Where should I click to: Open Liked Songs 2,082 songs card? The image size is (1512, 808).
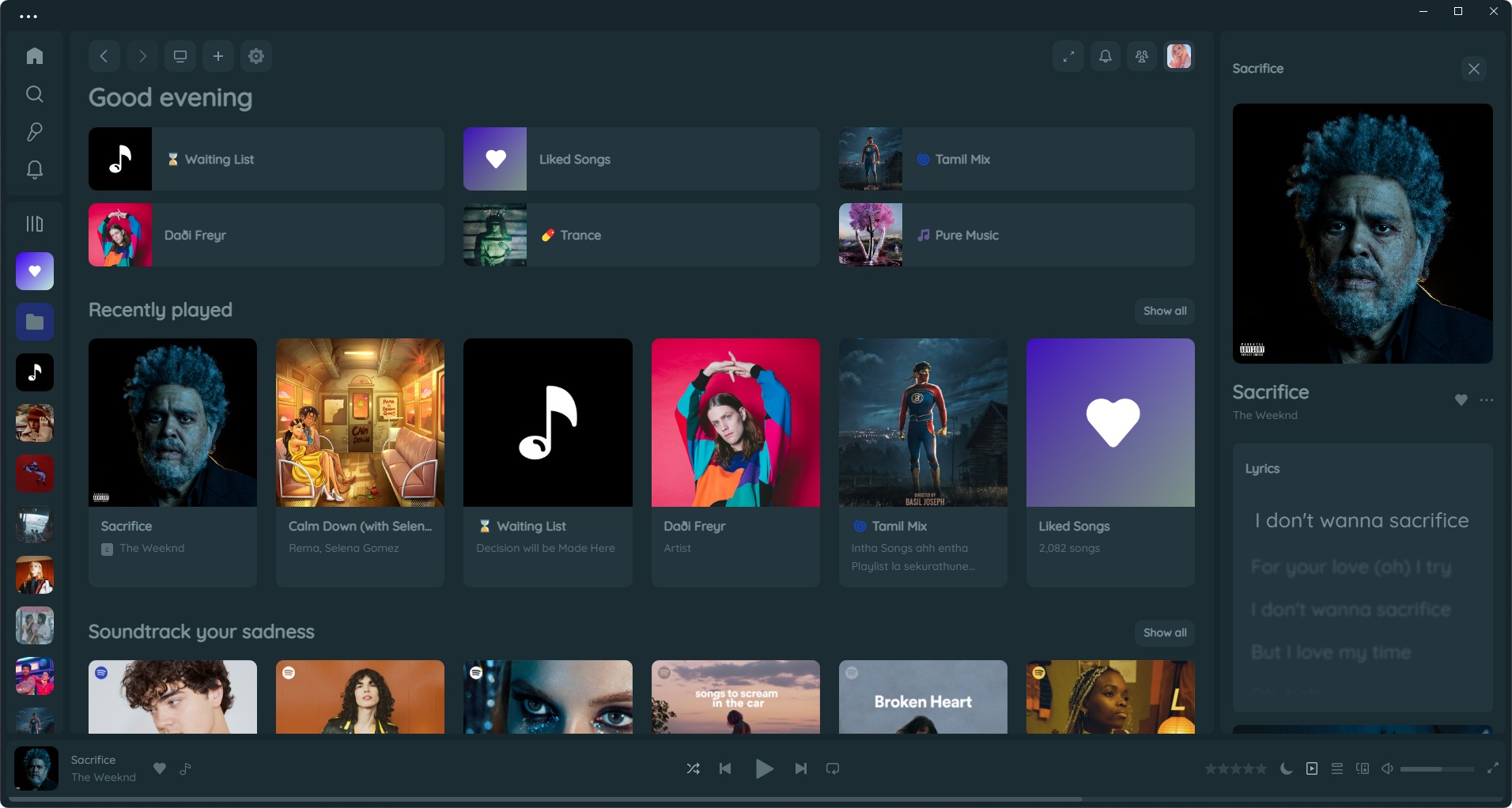[1110, 463]
